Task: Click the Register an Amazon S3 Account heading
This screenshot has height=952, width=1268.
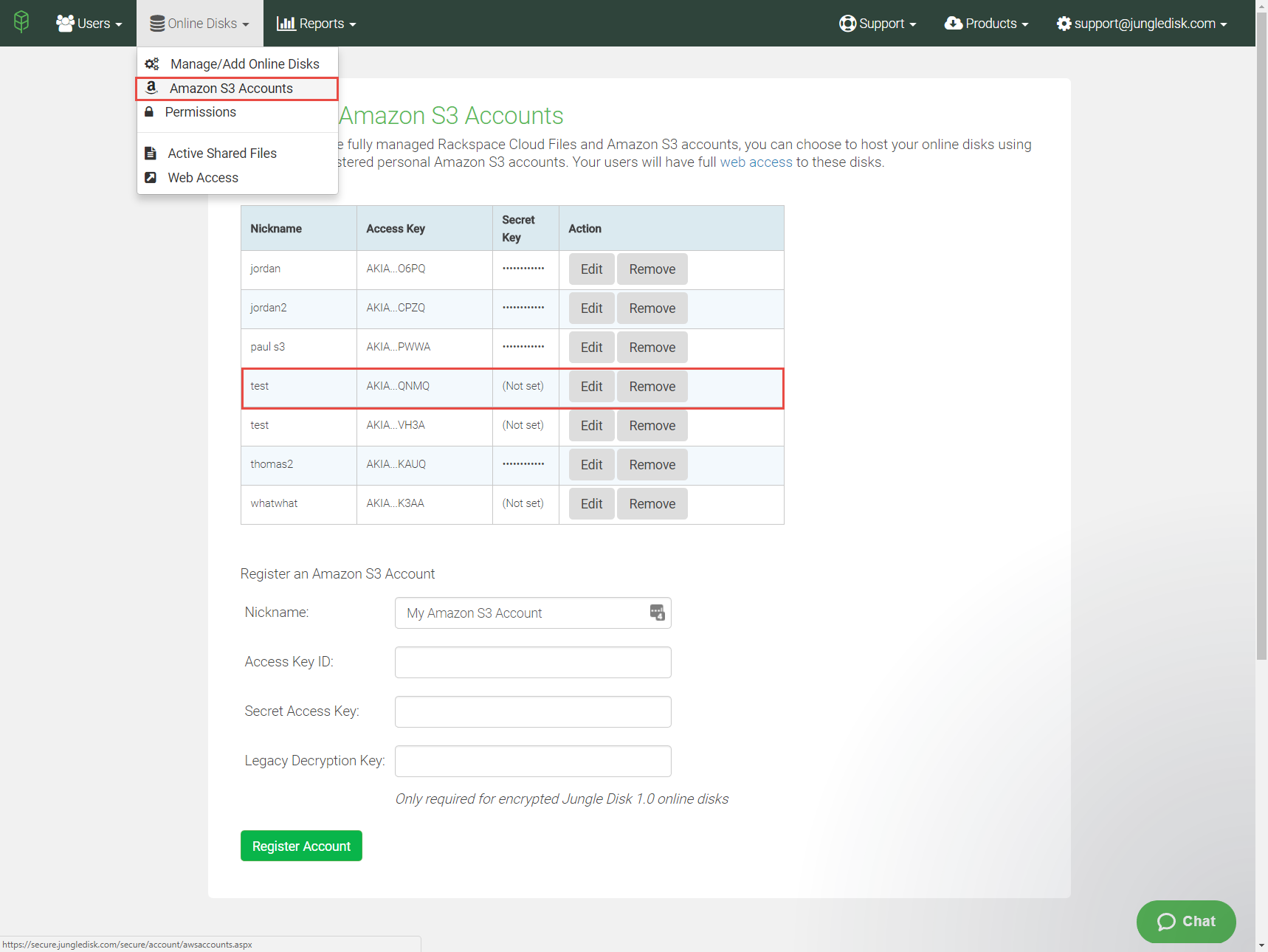Action: tap(337, 574)
